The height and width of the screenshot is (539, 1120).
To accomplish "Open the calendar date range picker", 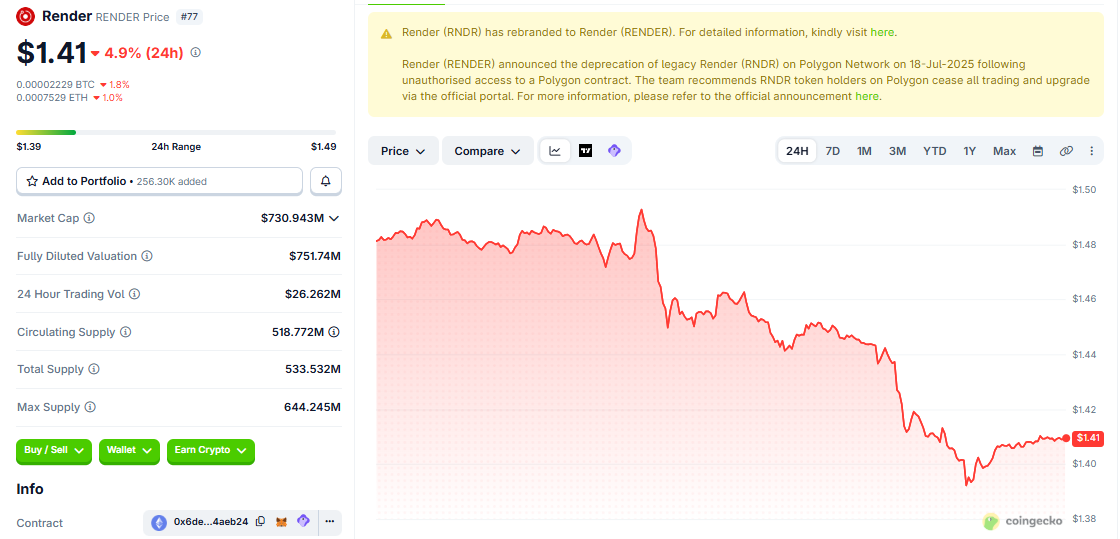I will point(1038,151).
